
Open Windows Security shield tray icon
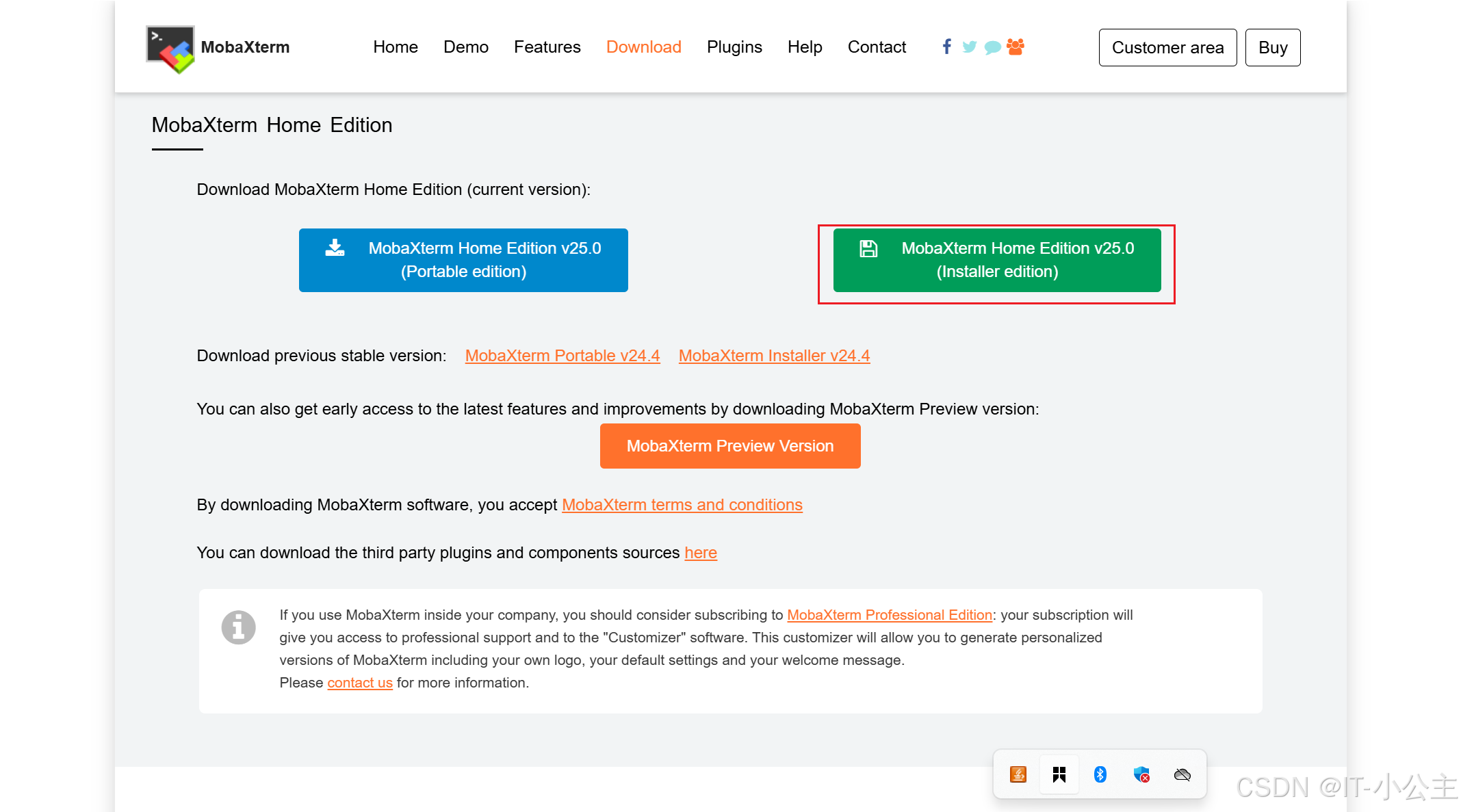1141,774
